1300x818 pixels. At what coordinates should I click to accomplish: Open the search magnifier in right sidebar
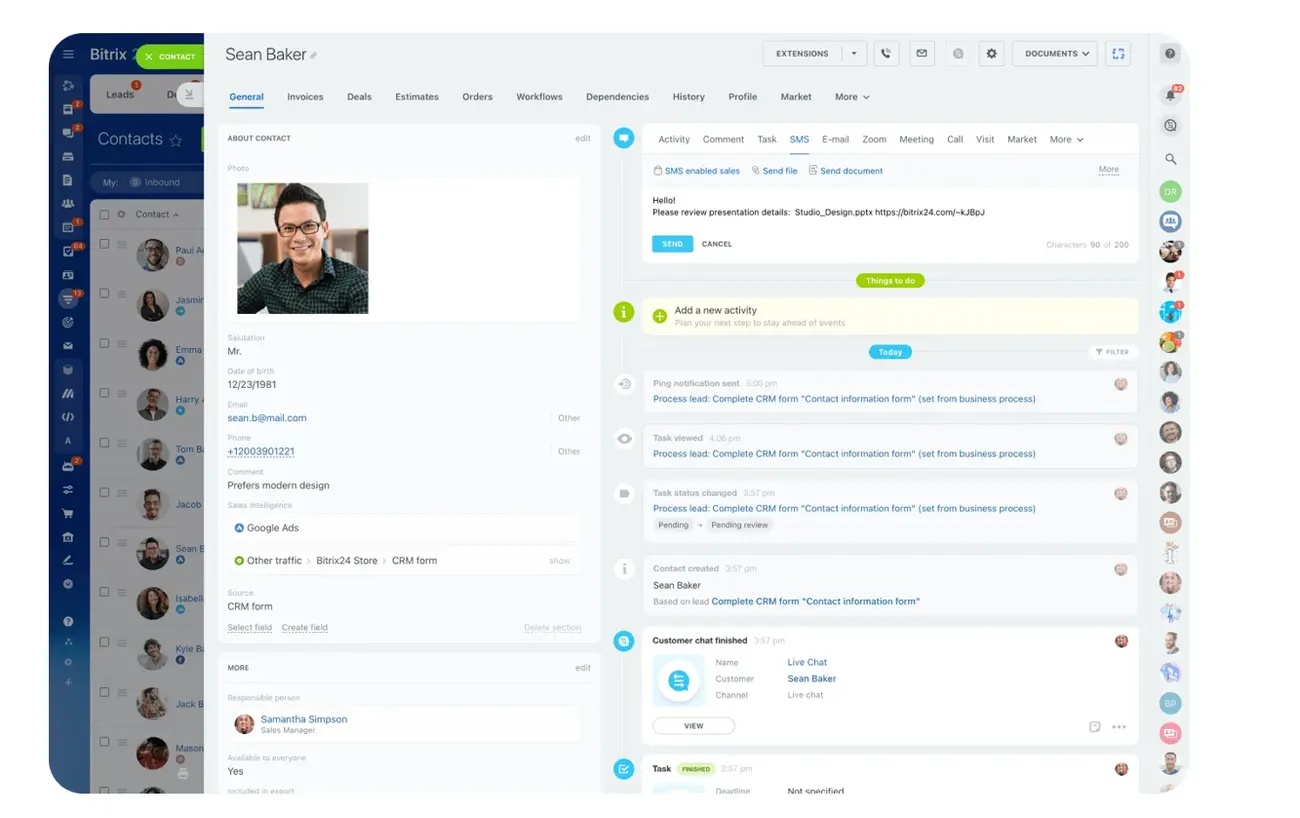tap(1170, 159)
